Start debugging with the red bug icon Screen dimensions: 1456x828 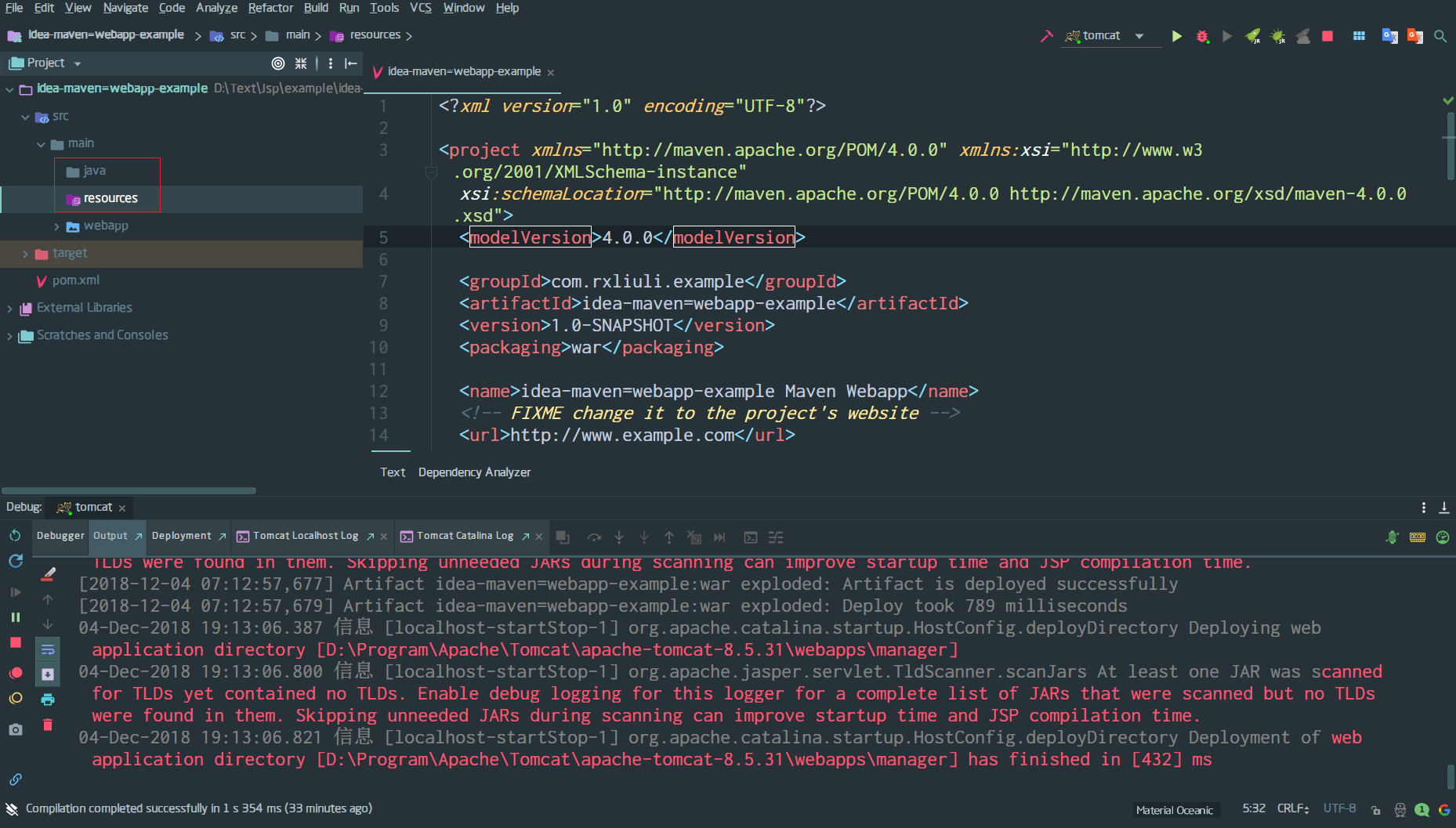tap(1202, 36)
